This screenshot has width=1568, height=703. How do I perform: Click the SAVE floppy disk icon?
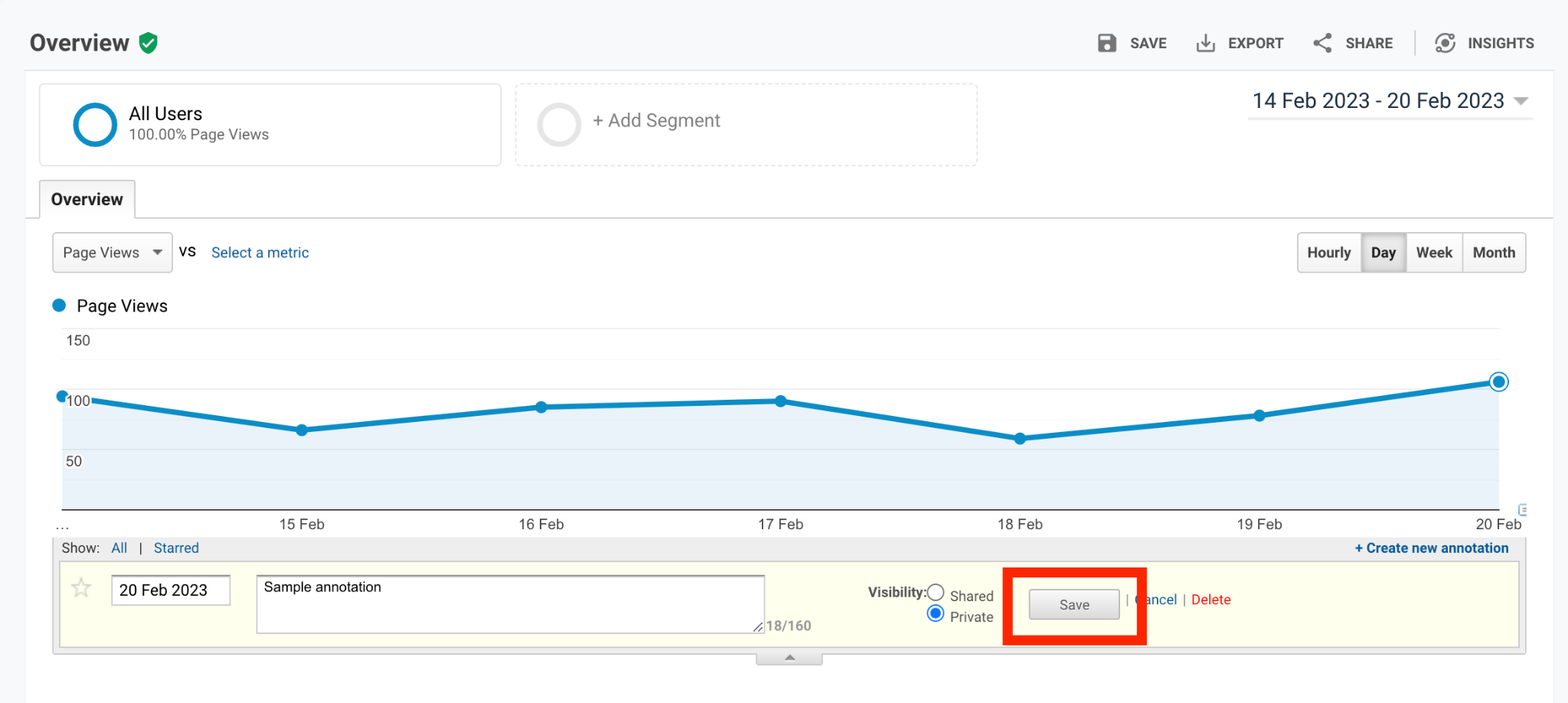(1107, 43)
